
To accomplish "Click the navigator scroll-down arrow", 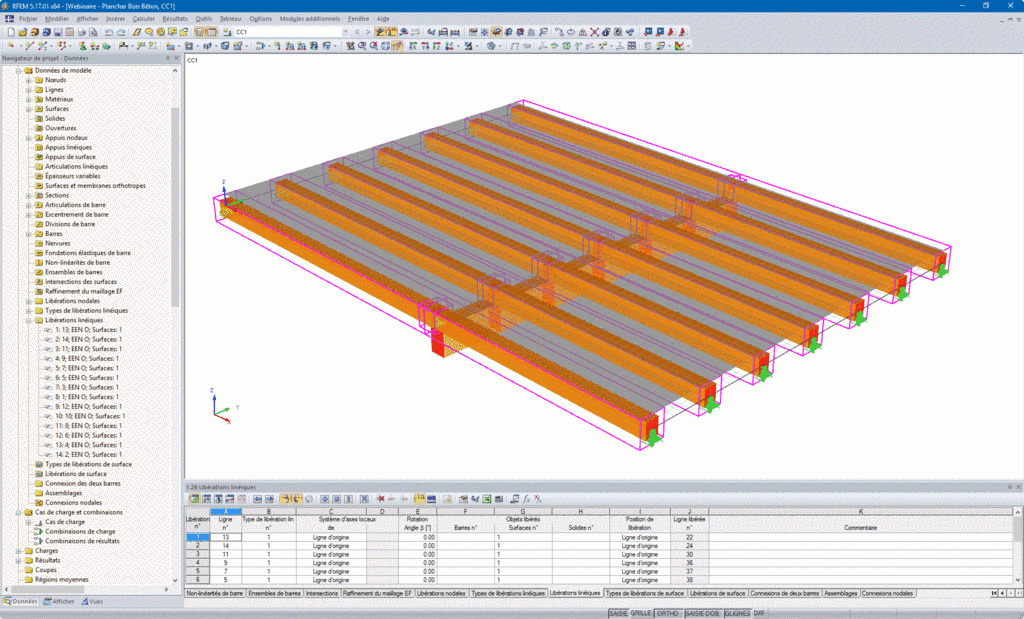I will [175, 580].
